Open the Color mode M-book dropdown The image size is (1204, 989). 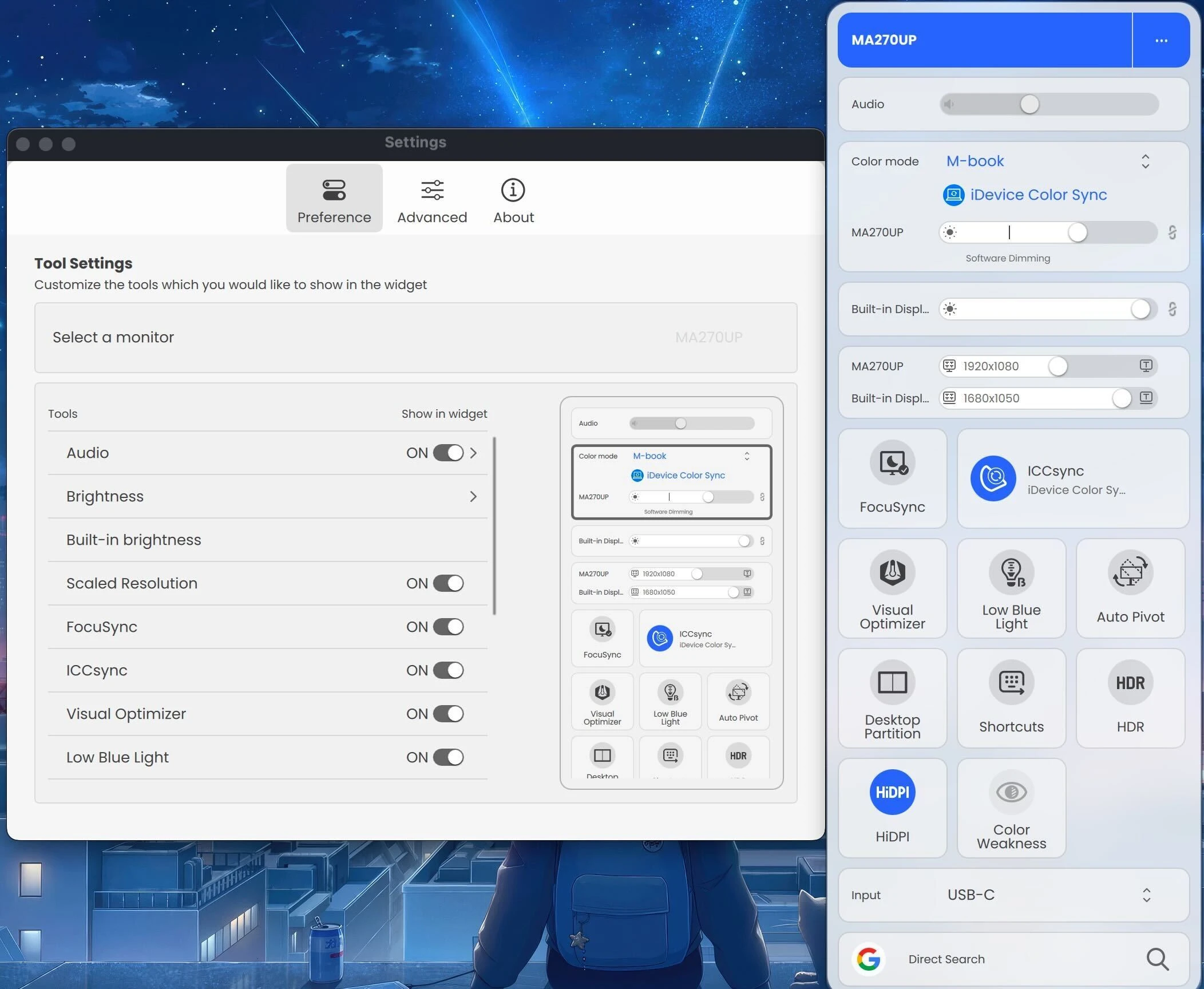click(x=1048, y=161)
